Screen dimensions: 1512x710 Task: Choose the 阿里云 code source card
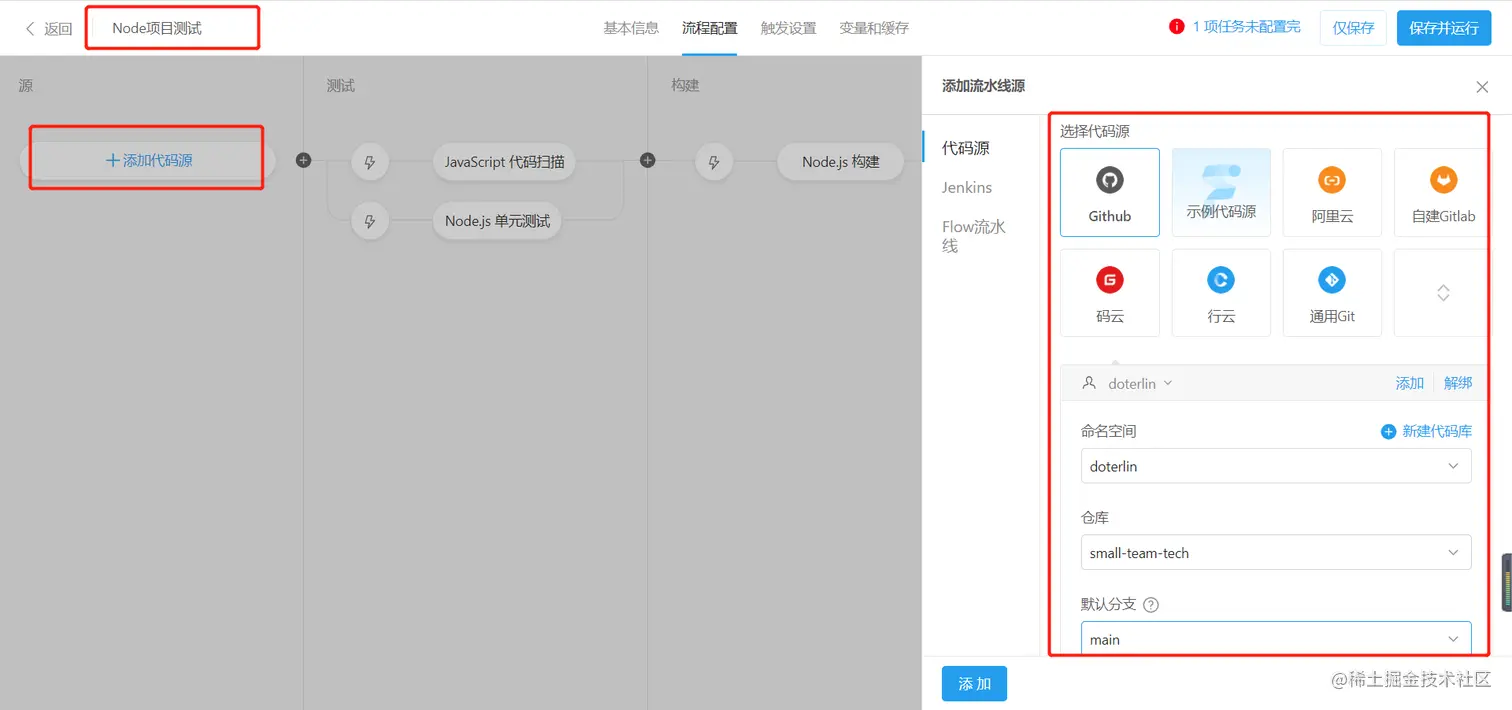(1332, 192)
